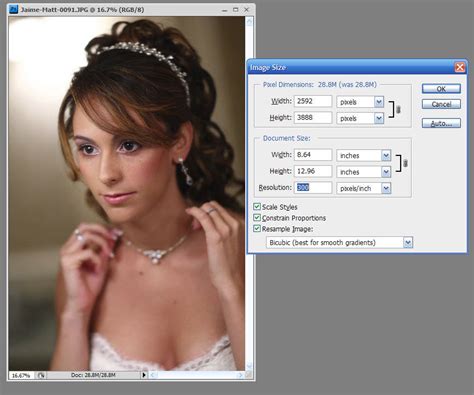Click the zoom percentage field in status bar
Viewport: 474px width, 395px height.
coord(21,375)
